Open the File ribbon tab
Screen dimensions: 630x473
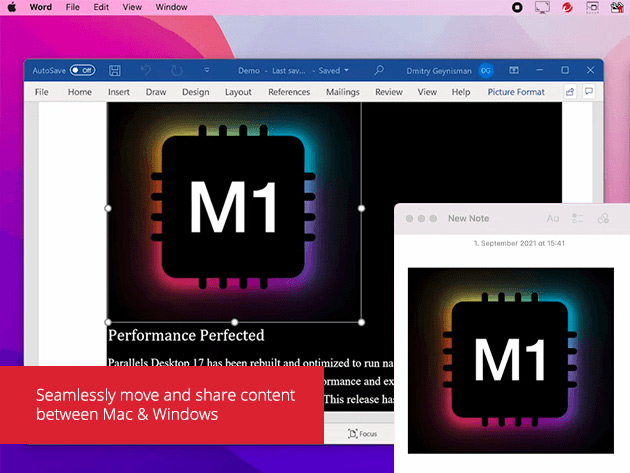[x=41, y=92]
